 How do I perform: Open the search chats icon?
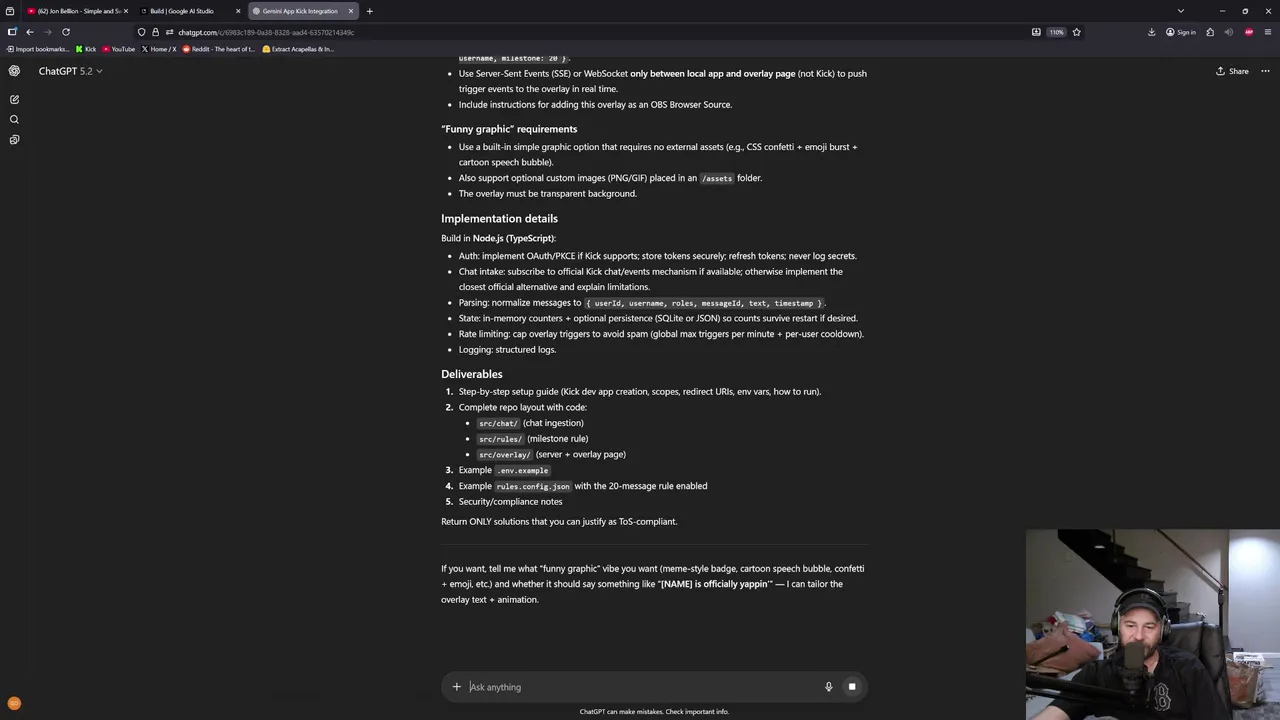(14, 119)
